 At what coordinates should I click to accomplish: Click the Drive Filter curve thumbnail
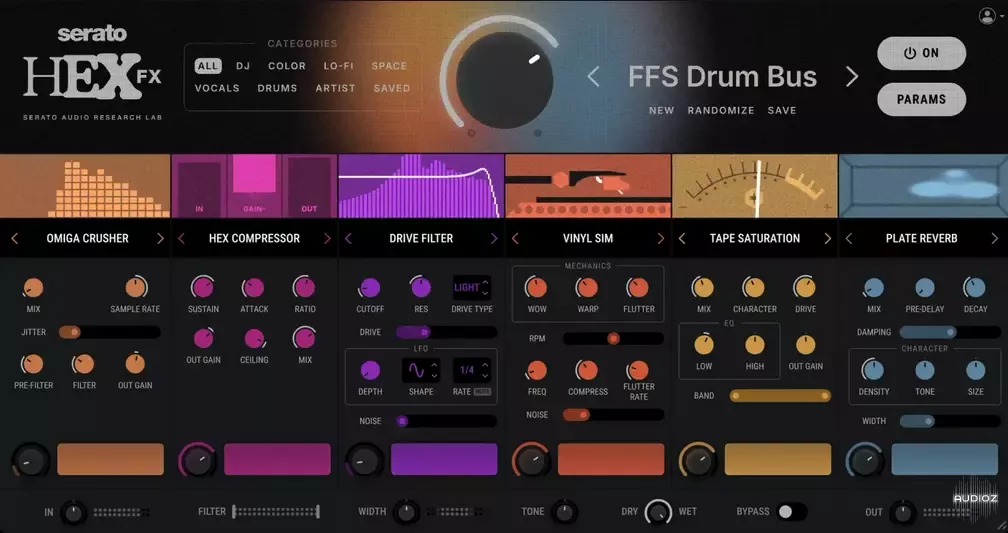coord(421,186)
